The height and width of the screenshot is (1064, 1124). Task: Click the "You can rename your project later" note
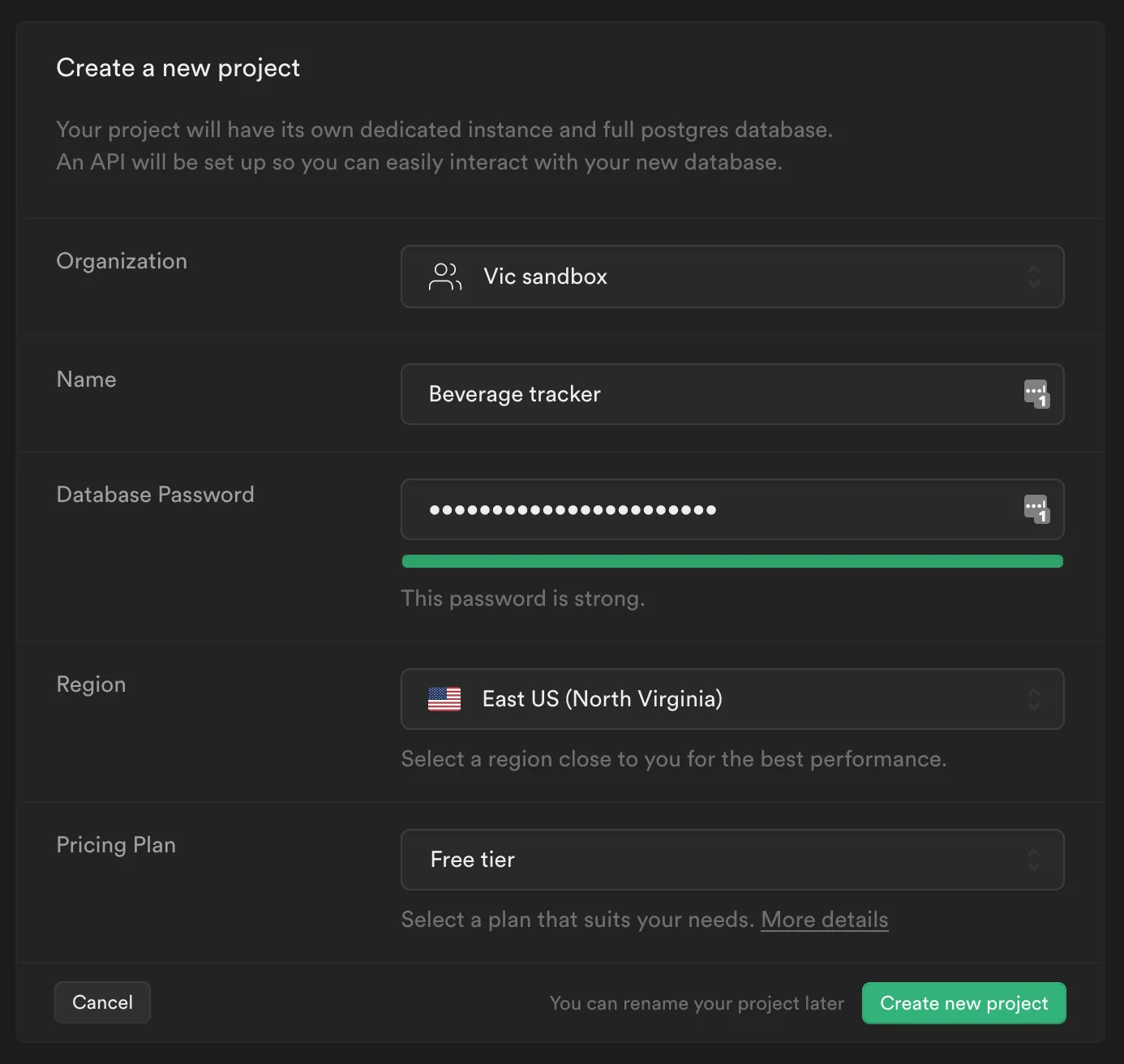tap(697, 1003)
